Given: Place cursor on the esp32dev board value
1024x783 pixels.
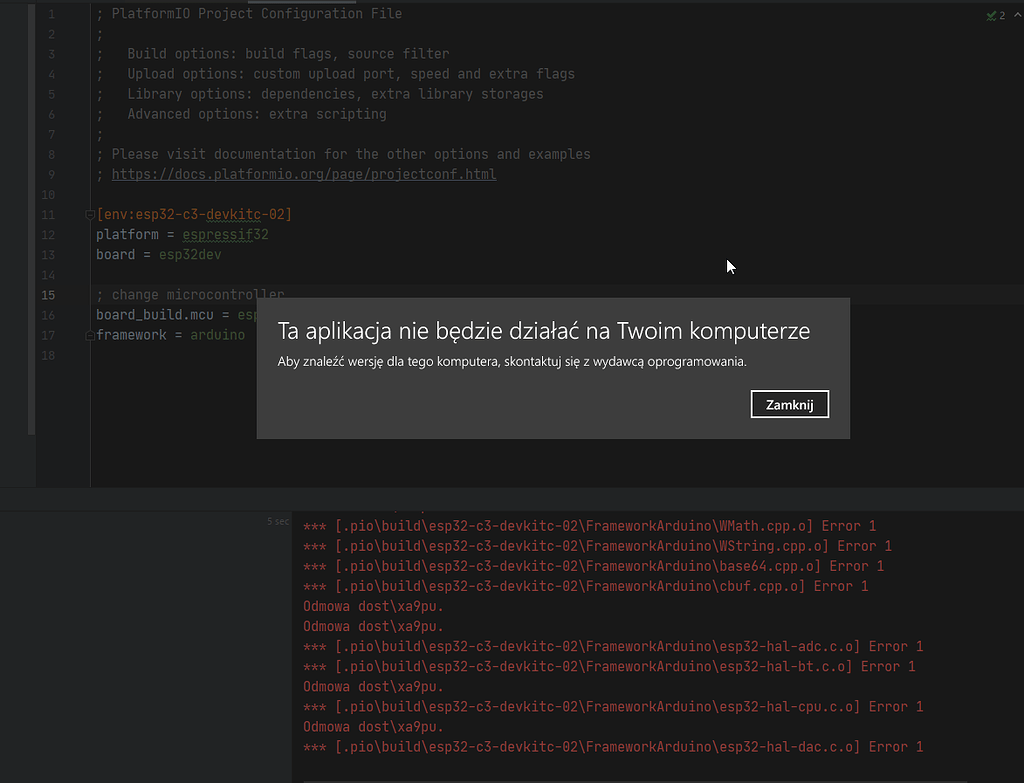Looking at the screenshot, I should (189, 255).
